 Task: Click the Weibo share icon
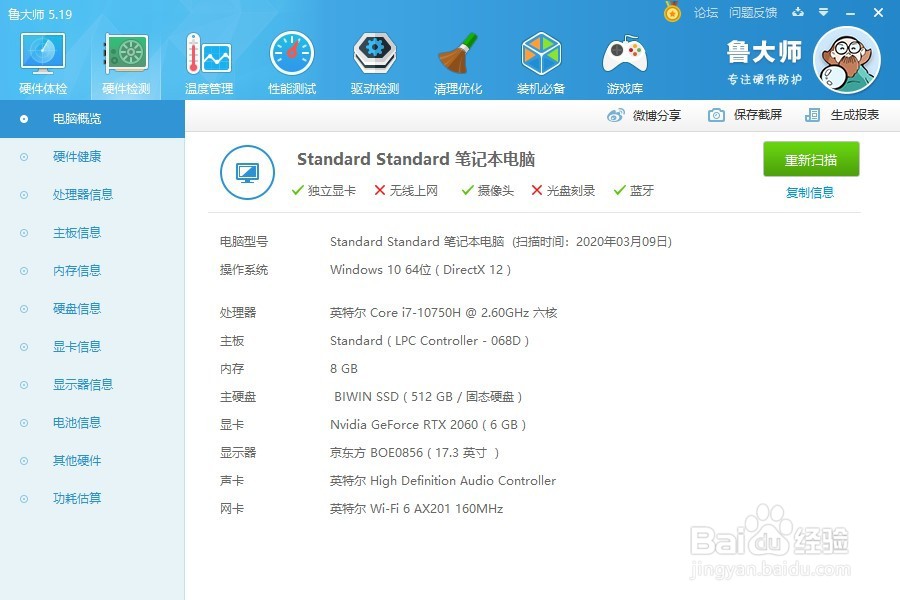pos(615,115)
